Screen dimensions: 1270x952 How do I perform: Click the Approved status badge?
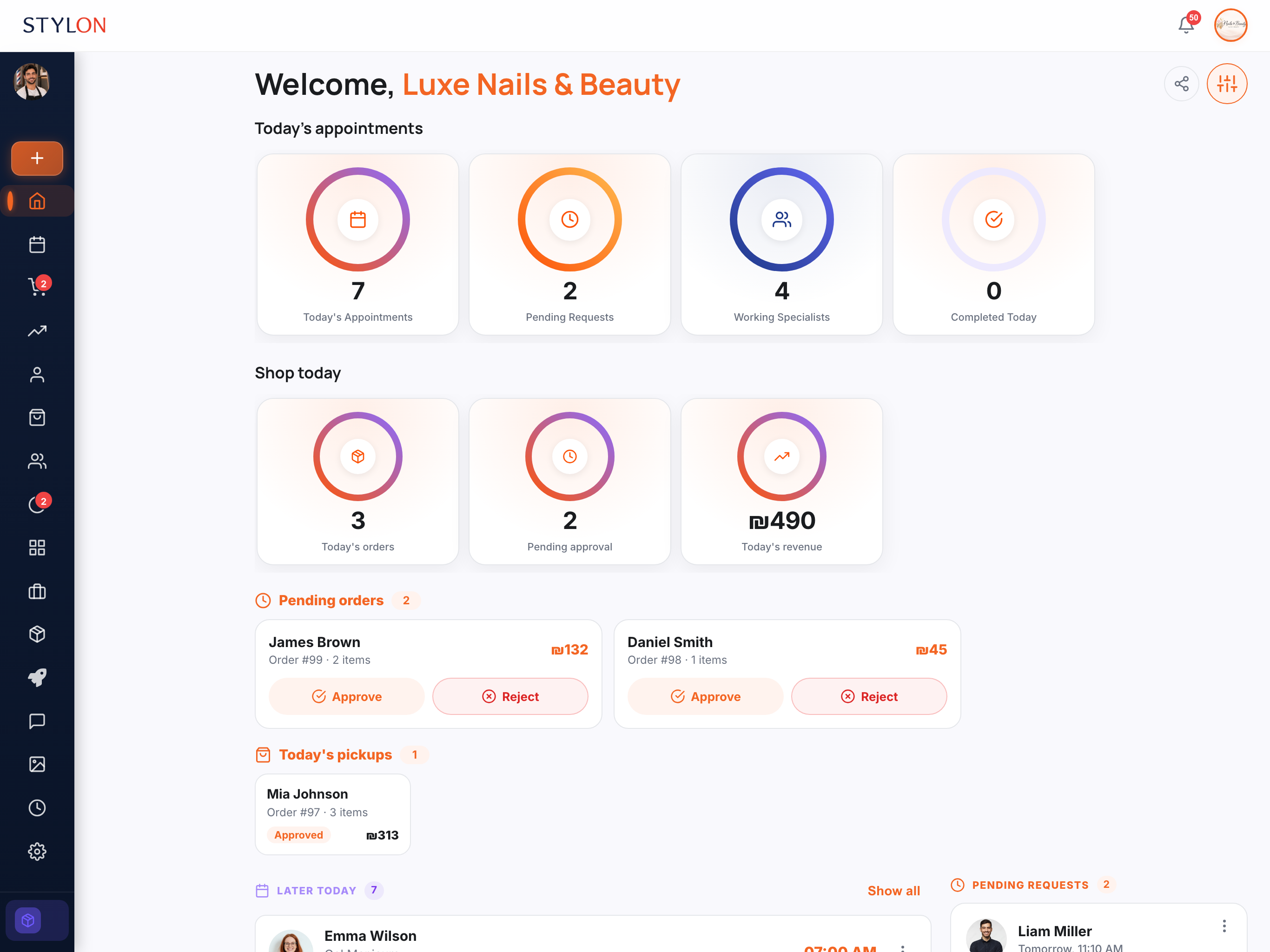pos(298,835)
